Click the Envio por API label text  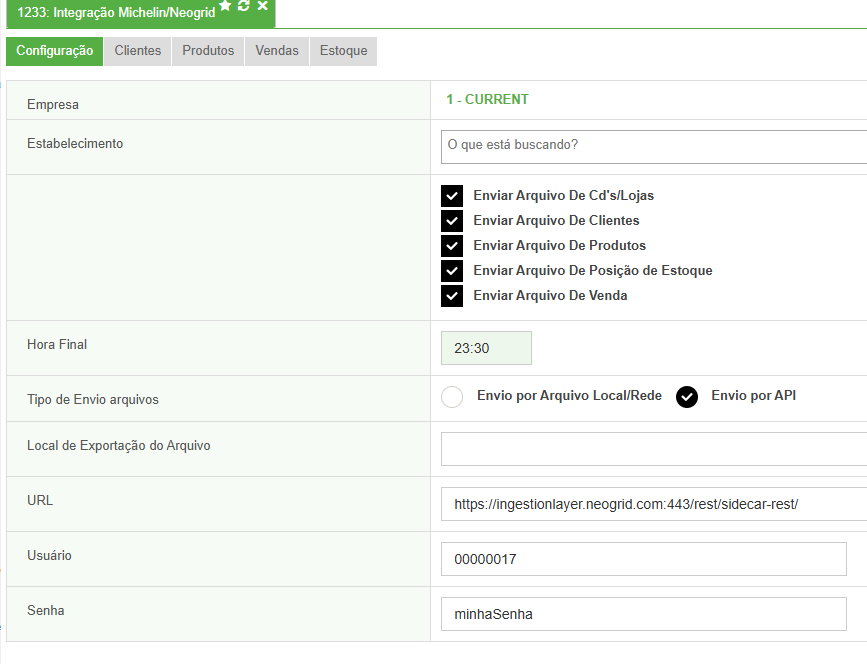(754, 396)
